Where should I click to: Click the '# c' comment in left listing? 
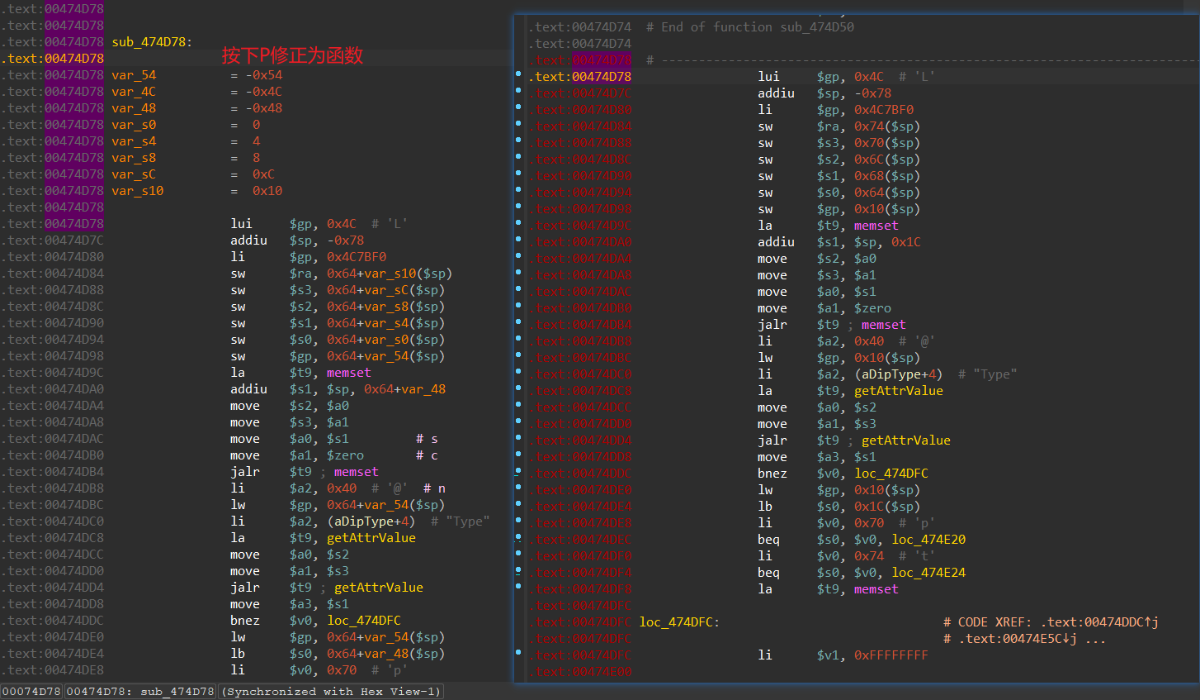pos(427,455)
